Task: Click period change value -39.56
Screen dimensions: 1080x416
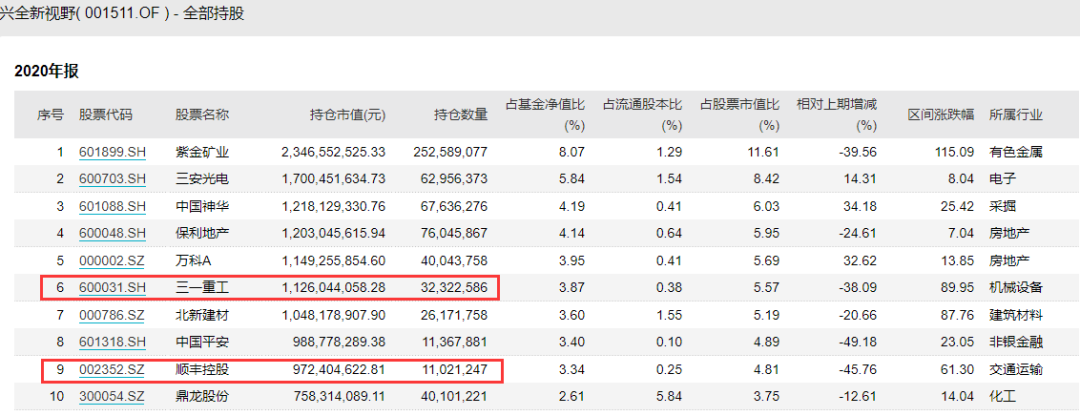Action: coord(856,152)
